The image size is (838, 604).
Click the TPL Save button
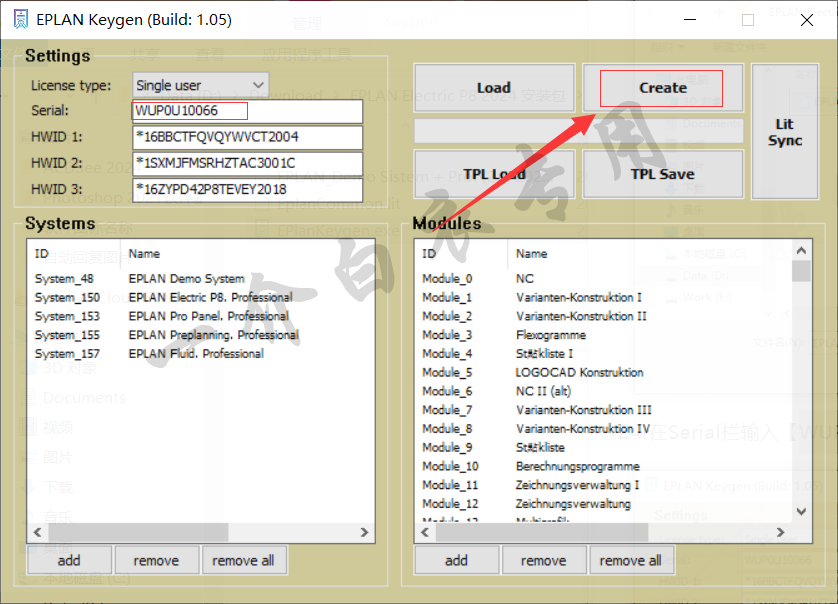663,174
